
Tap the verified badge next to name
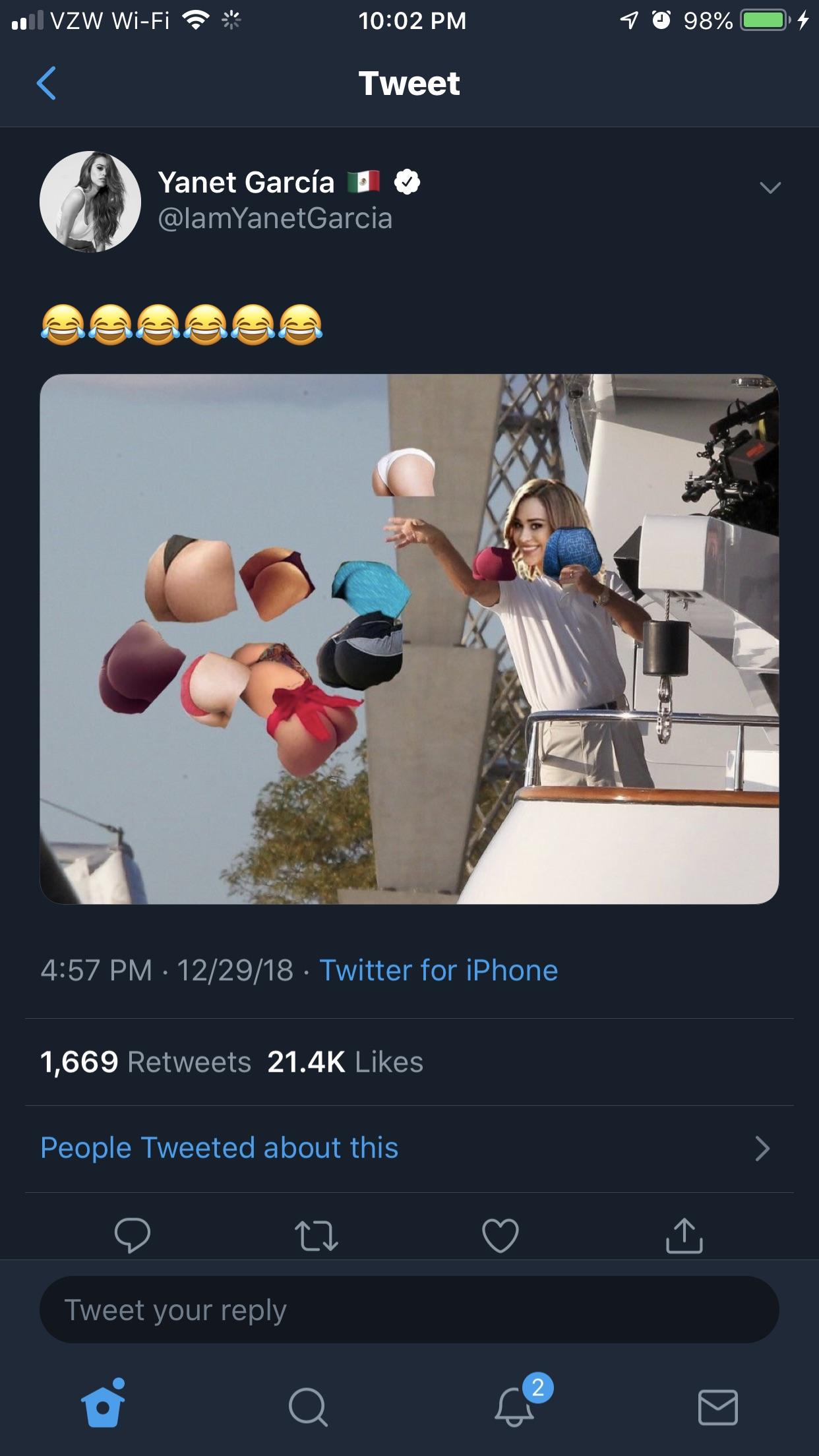(x=407, y=182)
